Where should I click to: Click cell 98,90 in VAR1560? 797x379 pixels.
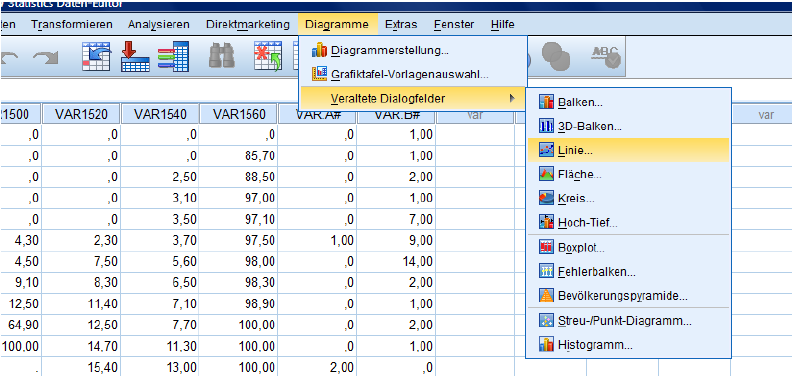pyautogui.click(x=239, y=303)
